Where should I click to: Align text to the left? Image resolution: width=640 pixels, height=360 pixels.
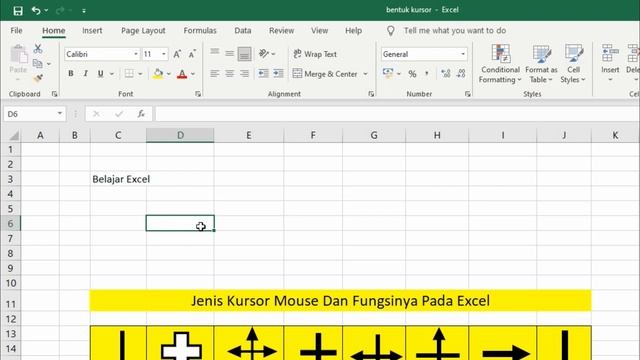tap(215, 74)
